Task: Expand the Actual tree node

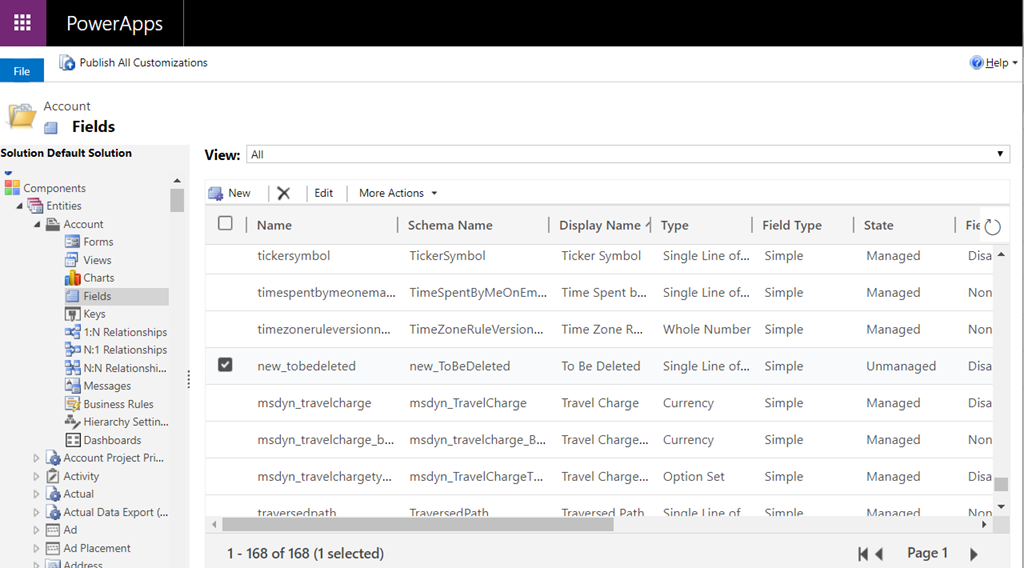Action: [x=37, y=494]
